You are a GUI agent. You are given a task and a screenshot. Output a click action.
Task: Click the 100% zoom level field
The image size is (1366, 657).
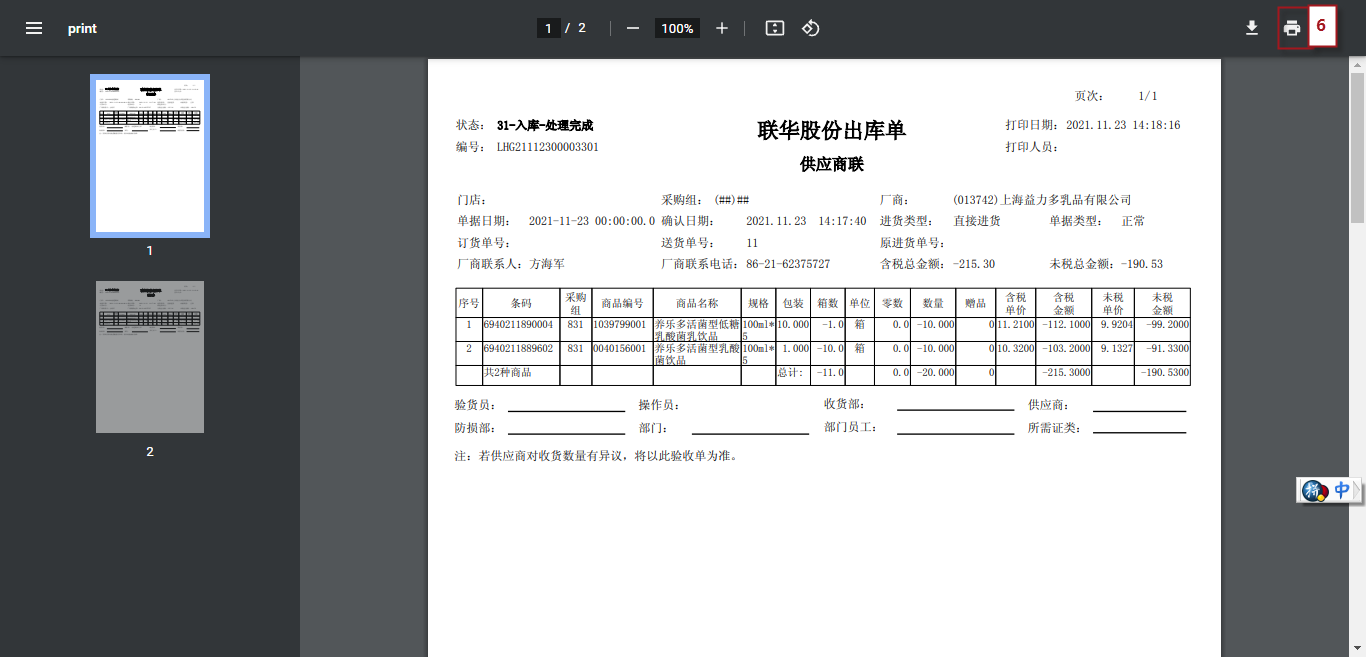(x=677, y=28)
